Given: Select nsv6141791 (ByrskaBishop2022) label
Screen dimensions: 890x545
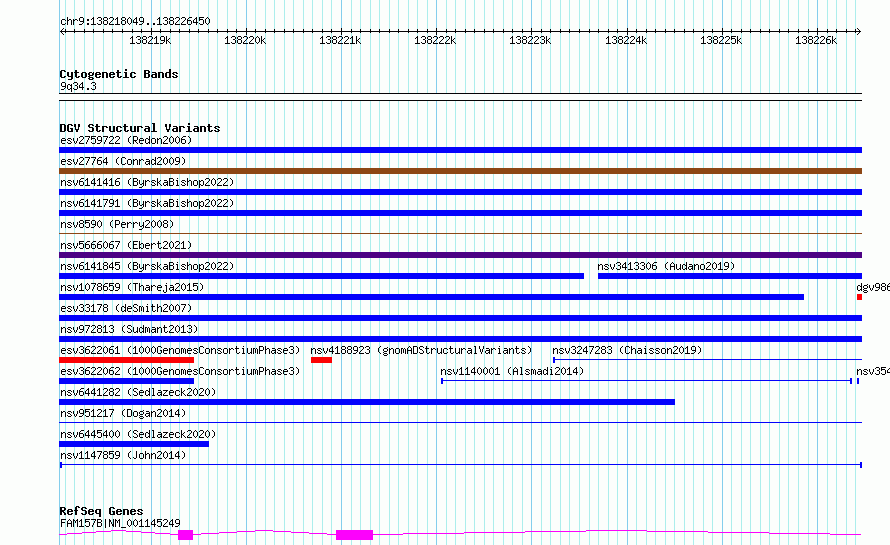Looking at the screenshot, I should (x=147, y=203).
